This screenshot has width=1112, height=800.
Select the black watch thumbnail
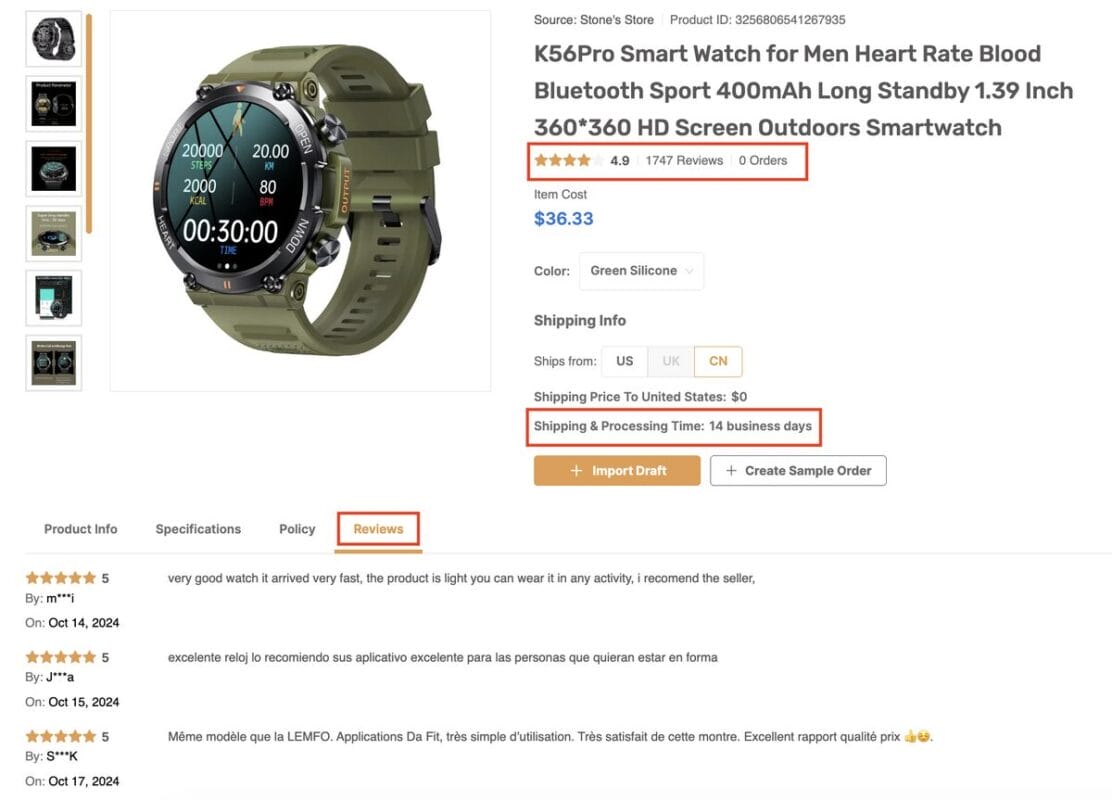(53, 39)
